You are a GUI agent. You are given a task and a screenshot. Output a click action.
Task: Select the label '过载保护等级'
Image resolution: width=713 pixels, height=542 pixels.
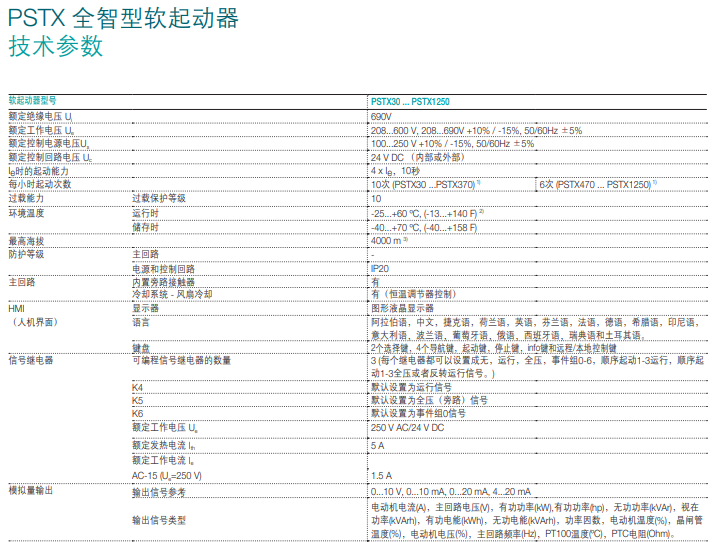159,198
